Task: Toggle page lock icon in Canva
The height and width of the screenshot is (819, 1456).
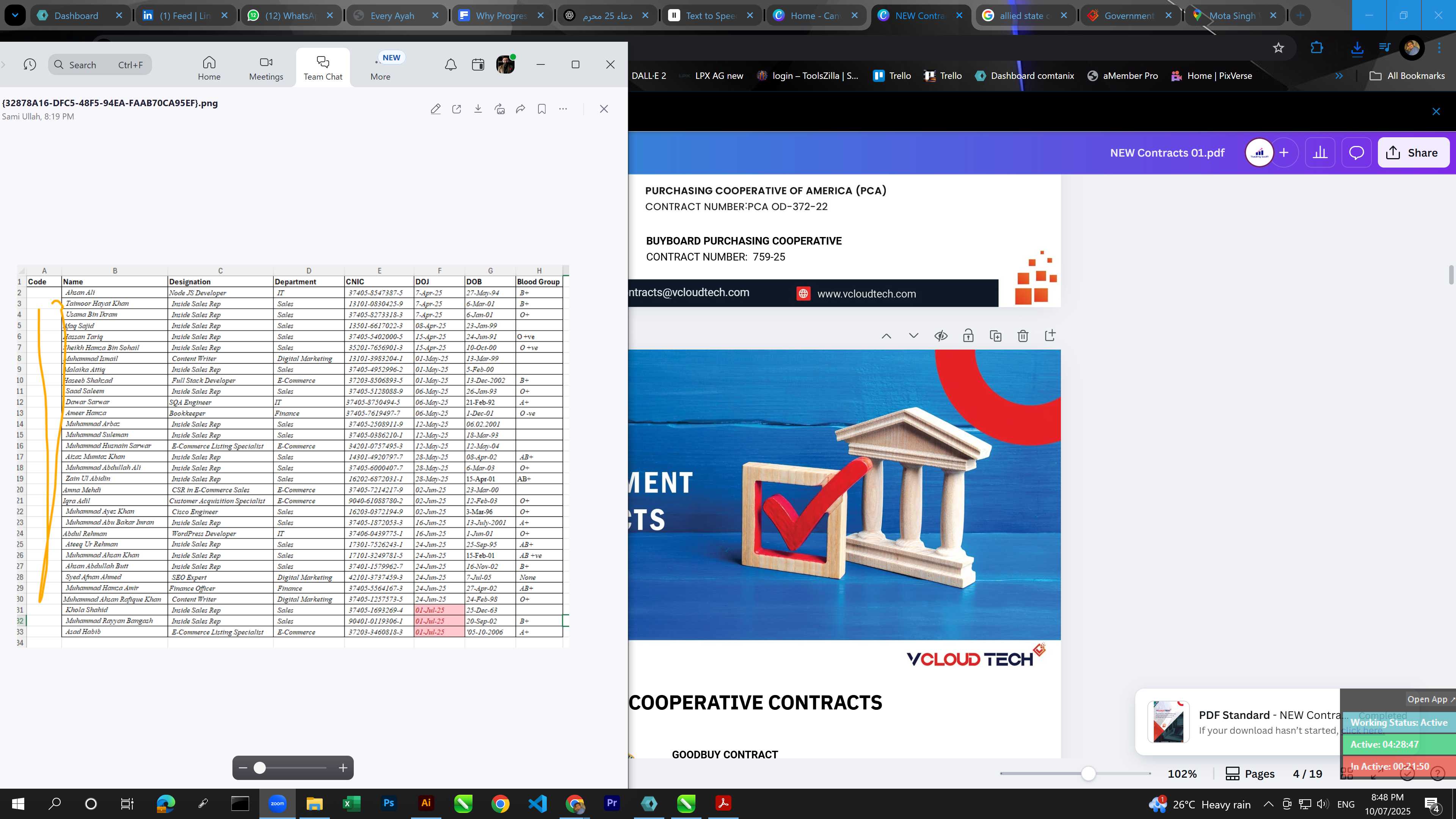Action: coord(968,336)
